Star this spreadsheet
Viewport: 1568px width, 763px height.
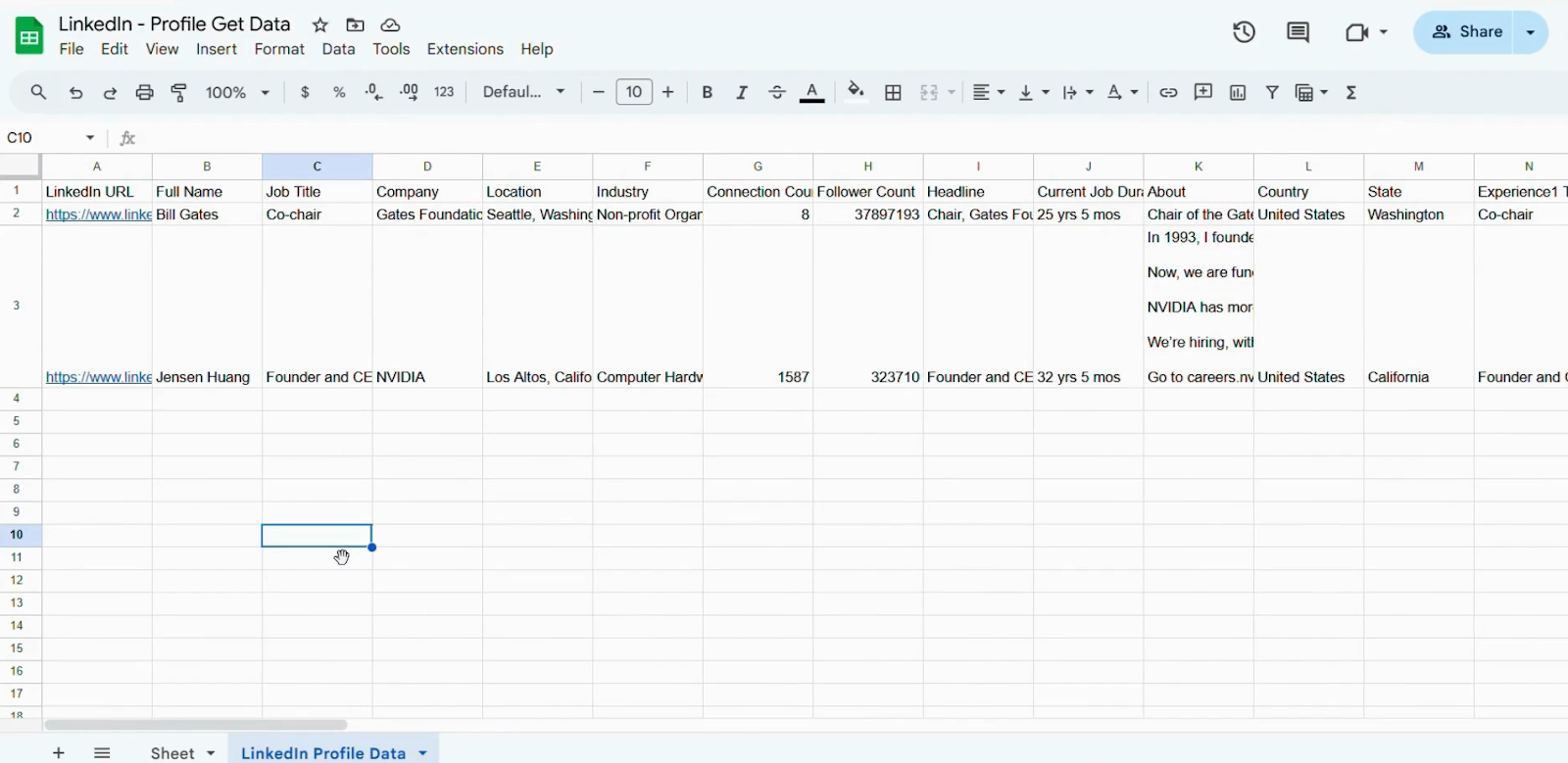click(x=320, y=24)
